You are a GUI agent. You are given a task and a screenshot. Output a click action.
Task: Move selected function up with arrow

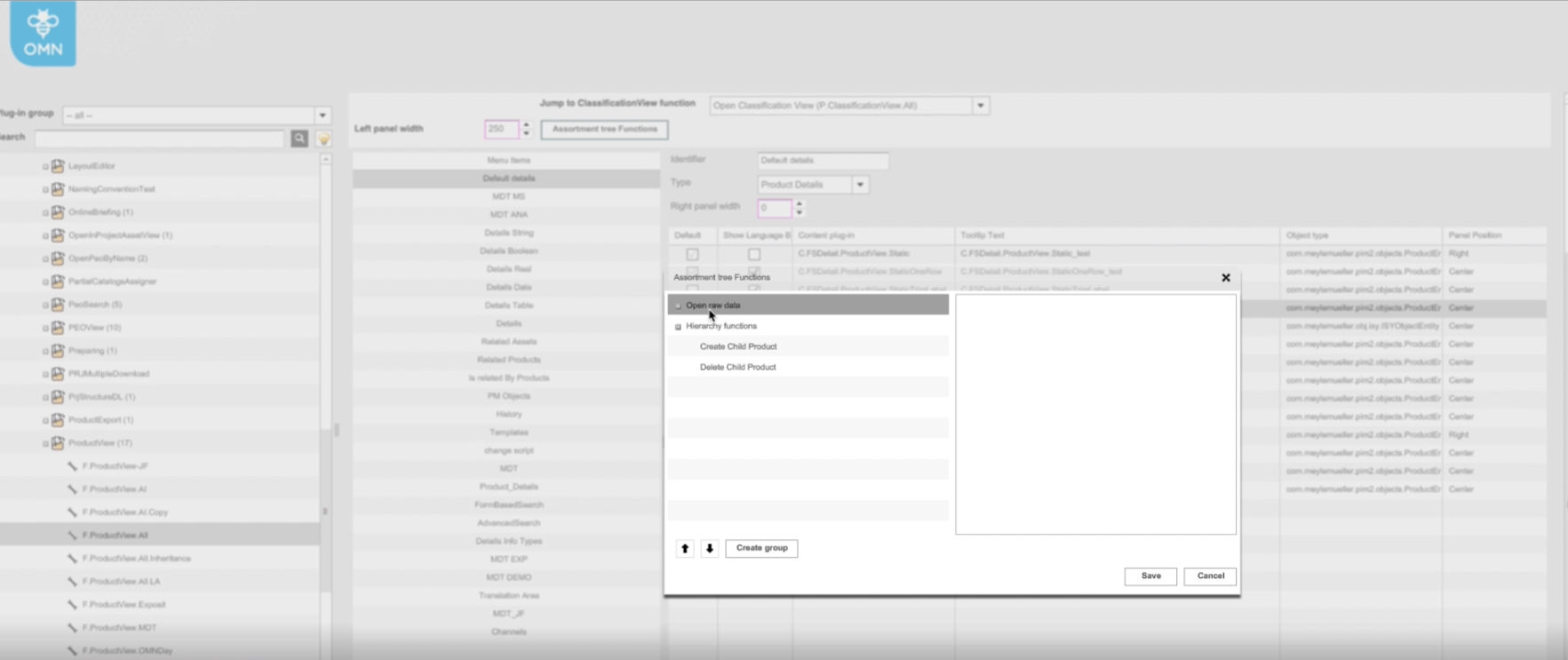click(685, 548)
